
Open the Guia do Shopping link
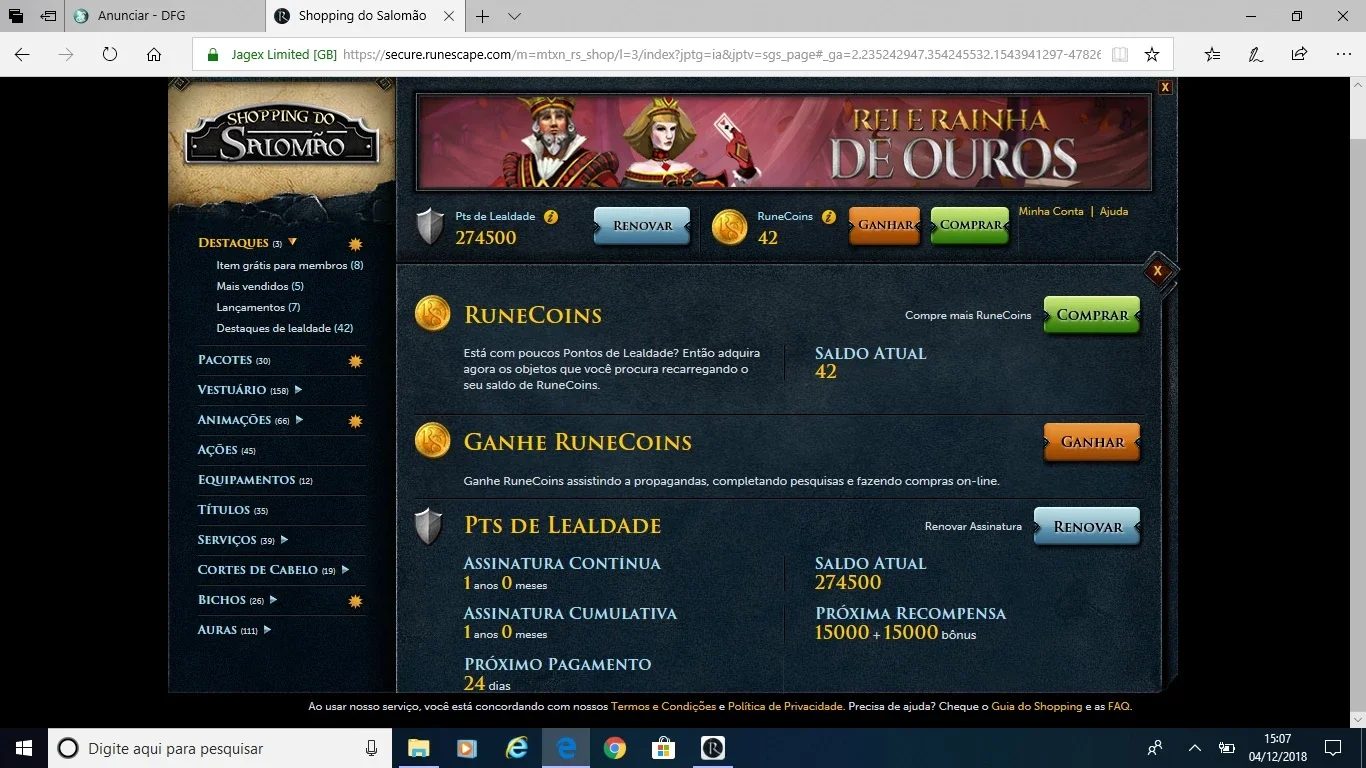1037,707
